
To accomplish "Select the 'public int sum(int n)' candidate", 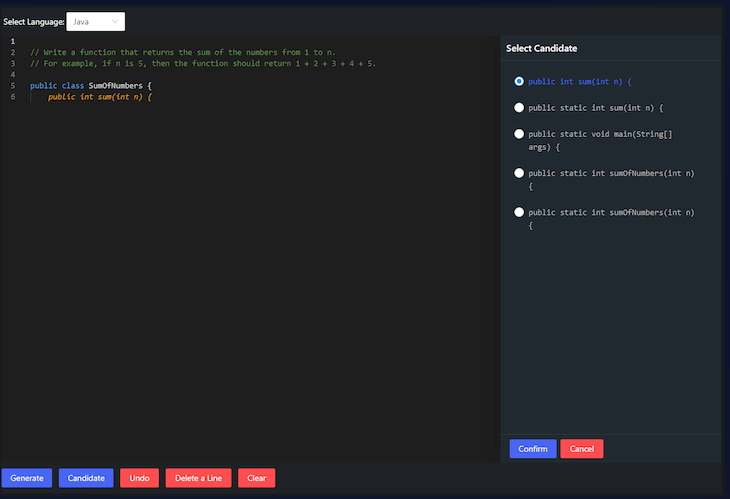I will 519,81.
